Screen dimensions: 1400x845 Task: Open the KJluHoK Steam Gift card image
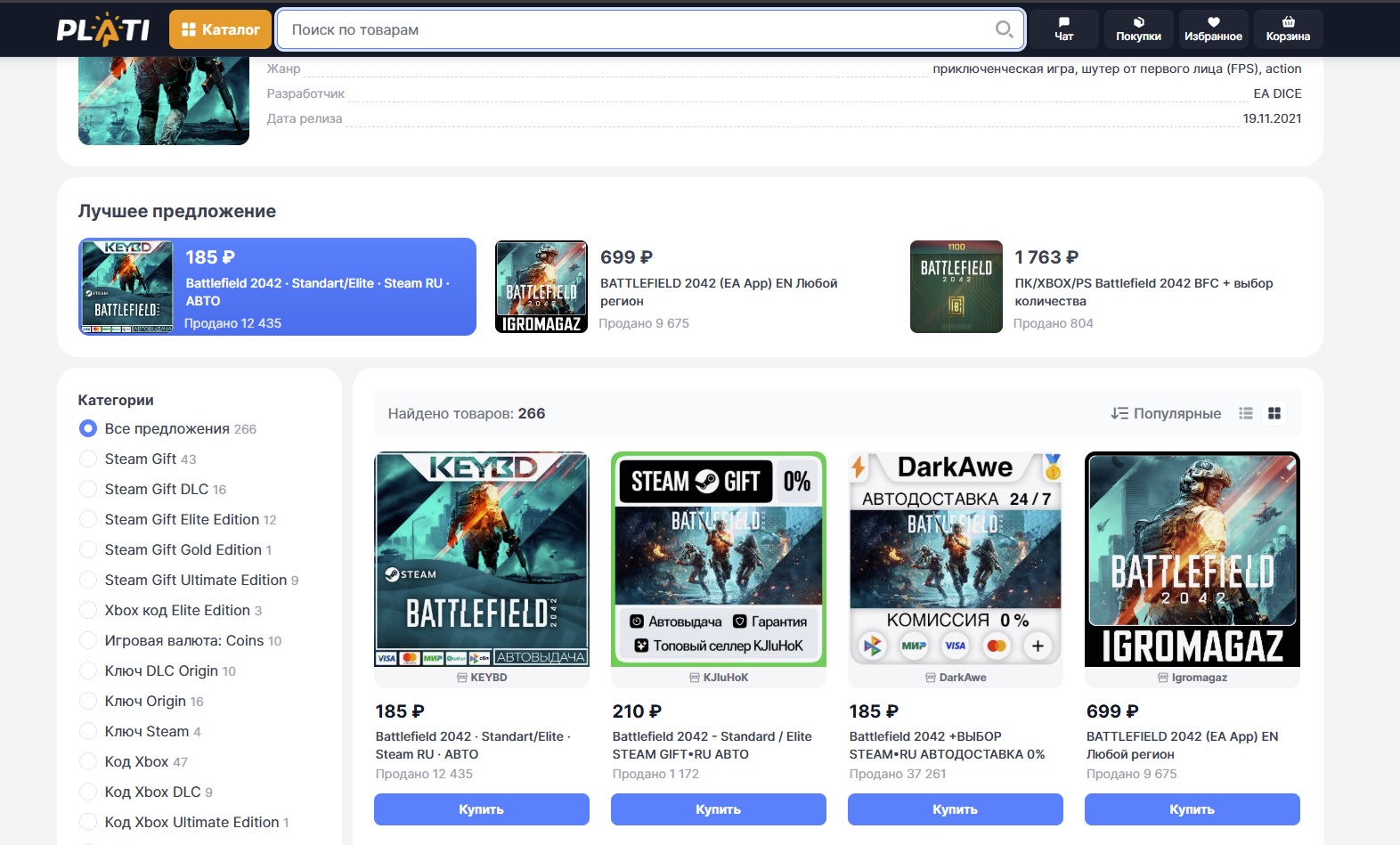(x=719, y=559)
